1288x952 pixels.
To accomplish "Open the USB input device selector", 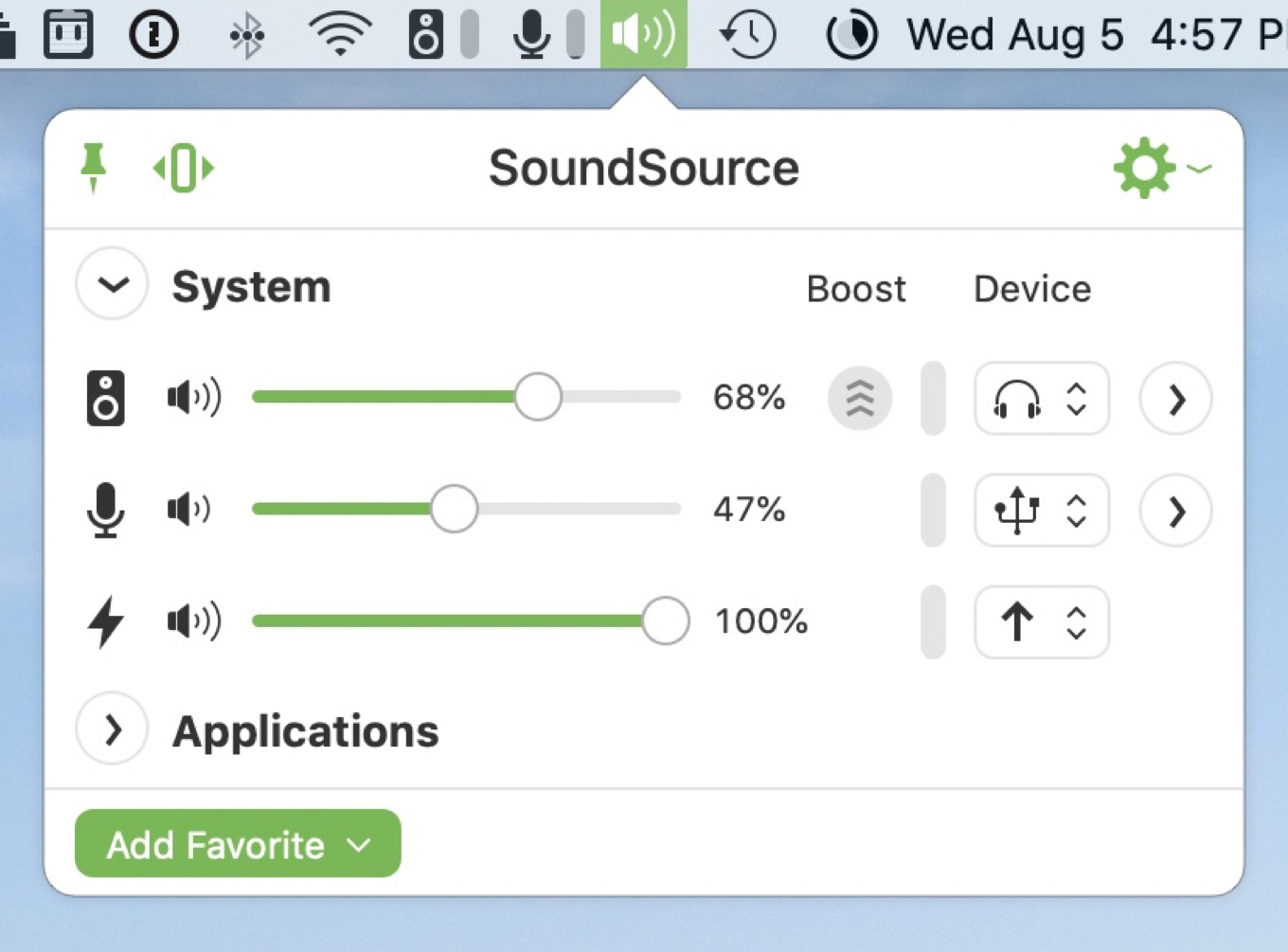I will (1041, 510).
